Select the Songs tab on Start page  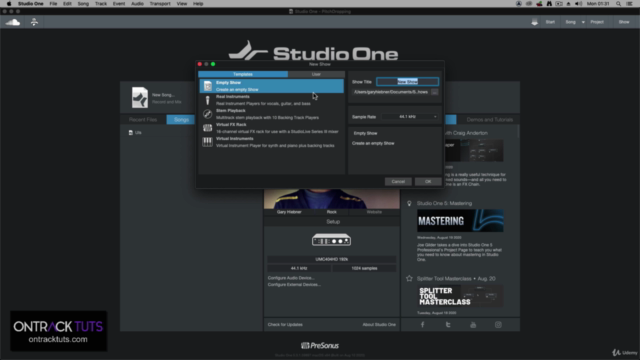pos(181,120)
